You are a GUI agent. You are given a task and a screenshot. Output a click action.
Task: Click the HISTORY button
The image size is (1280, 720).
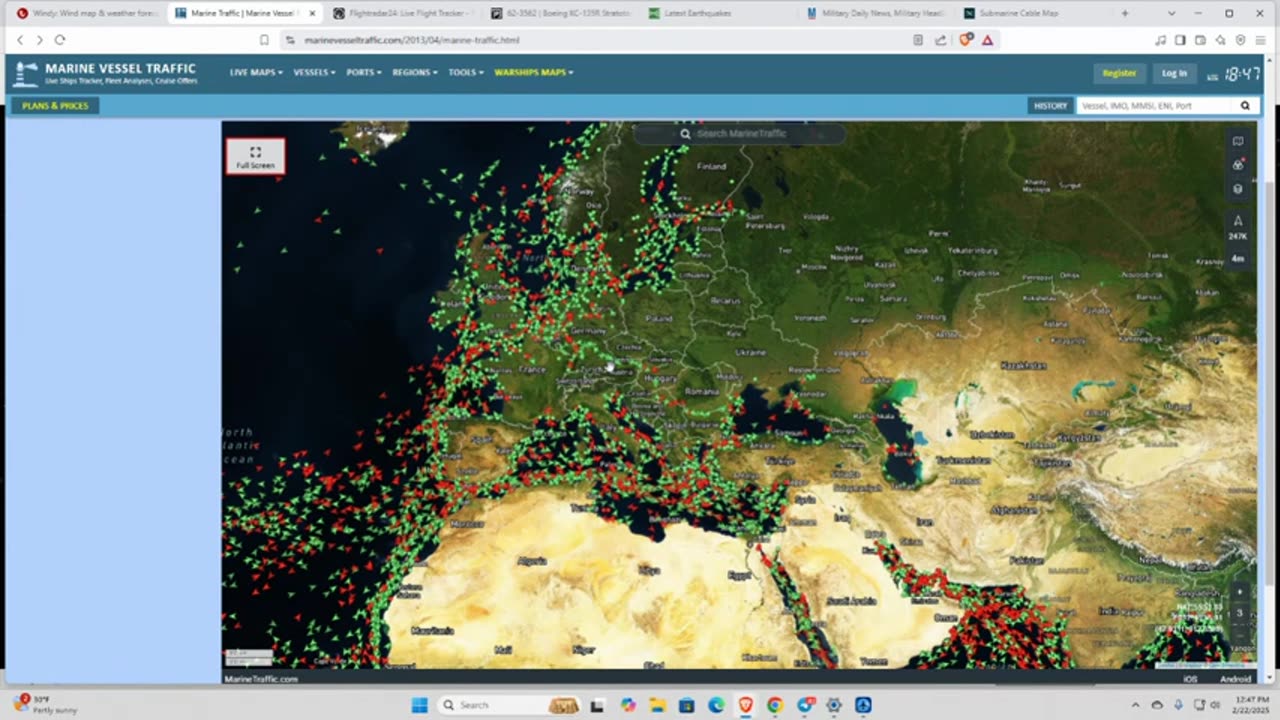pos(1050,105)
